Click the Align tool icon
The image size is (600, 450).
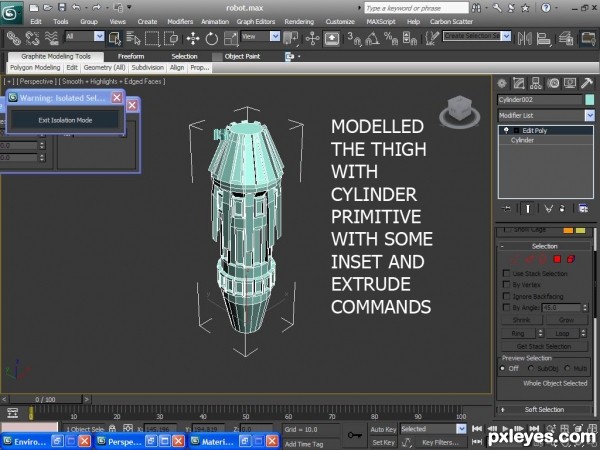pos(543,38)
